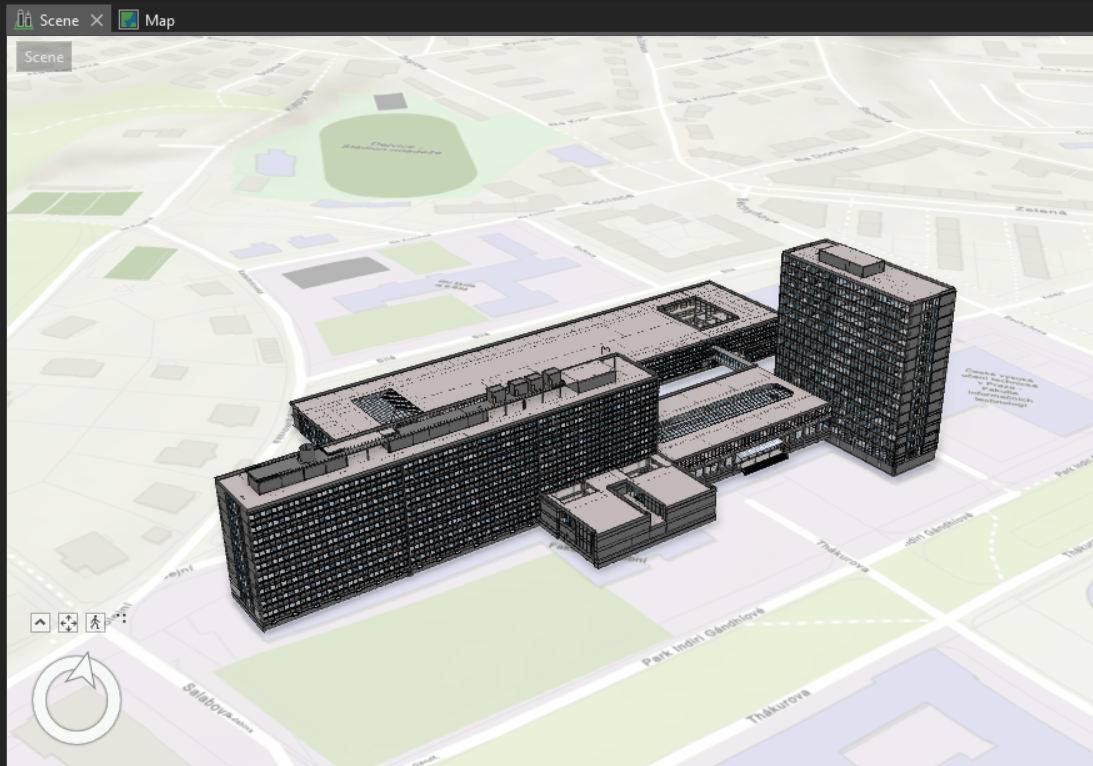Click the gray Scene label overlay

point(44,57)
